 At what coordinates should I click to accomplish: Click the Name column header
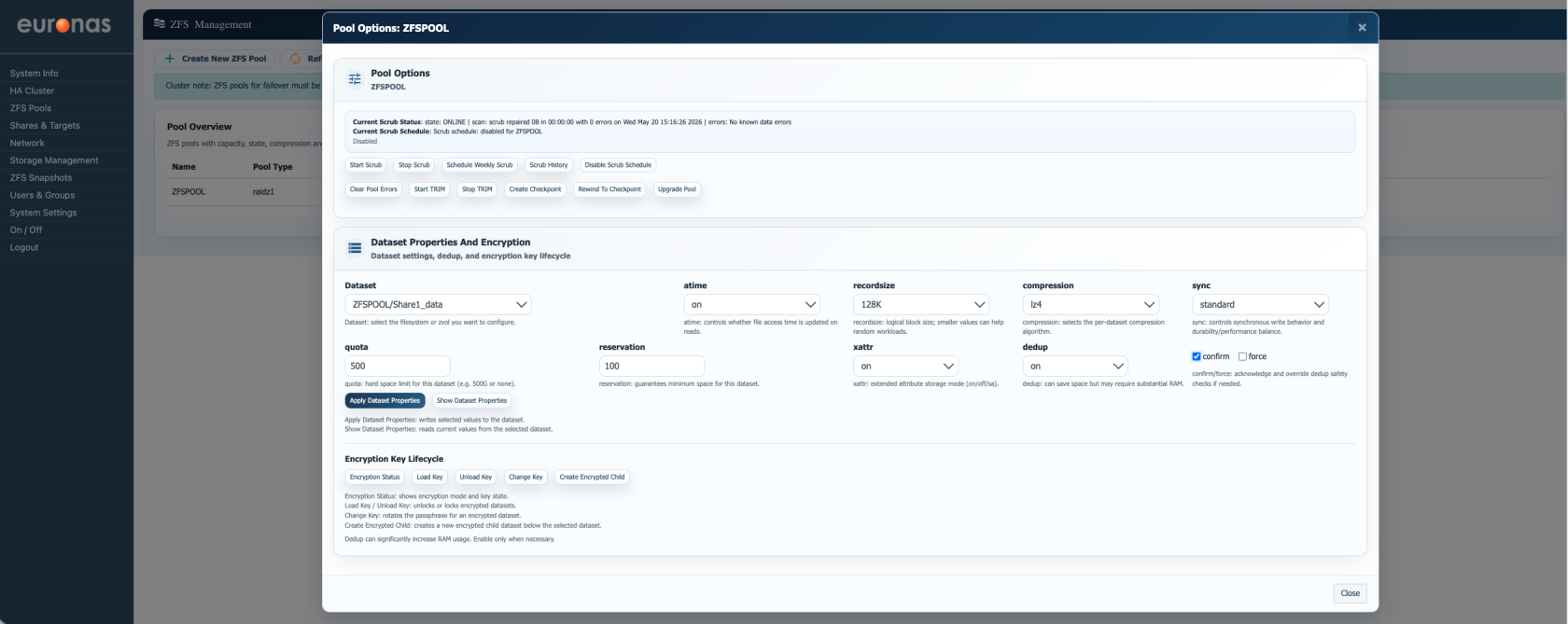tap(184, 167)
